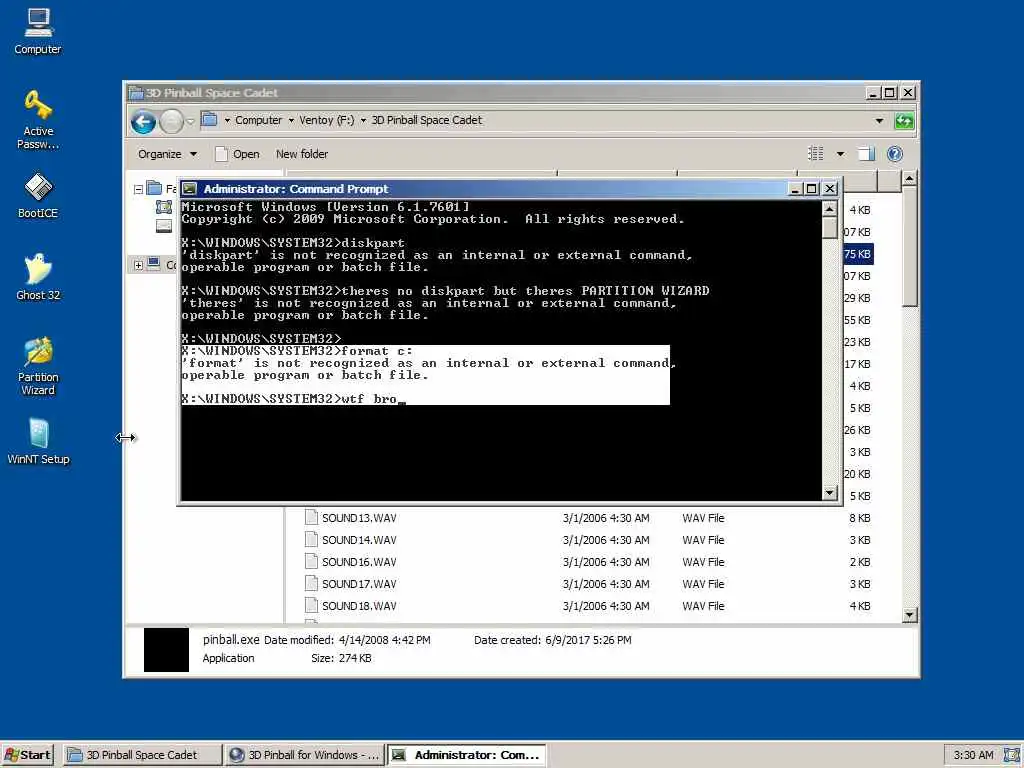The width and height of the screenshot is (1024, 768).
Task: Click the pinball.exe name in details pane
Action: tap(231, 640)
